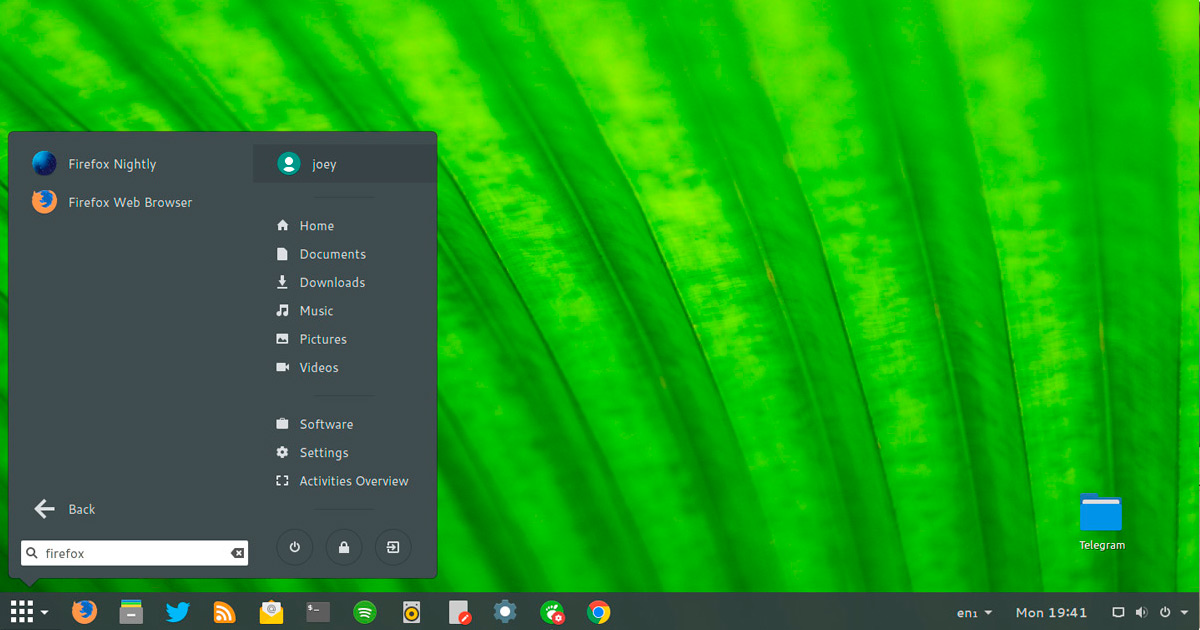The image size is (1200, 630).
Task: Open the en1 keyboard layout dropdown
Action: coord(974,612)
